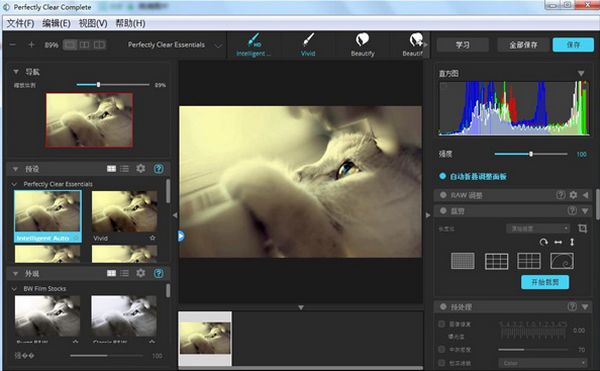Toggle auto-collapse adjustment panels option
Screen dimensions: 600x371
442,176
